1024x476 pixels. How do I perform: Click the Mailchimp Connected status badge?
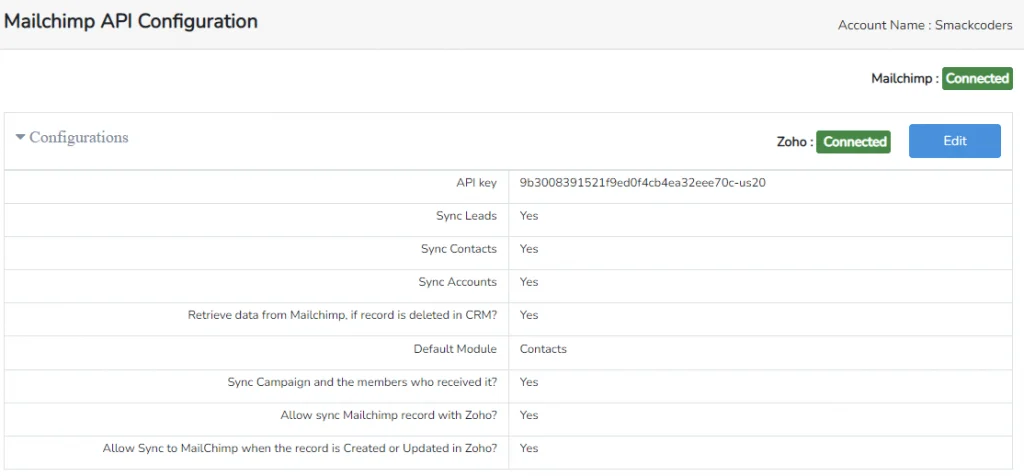coord(977,78)
